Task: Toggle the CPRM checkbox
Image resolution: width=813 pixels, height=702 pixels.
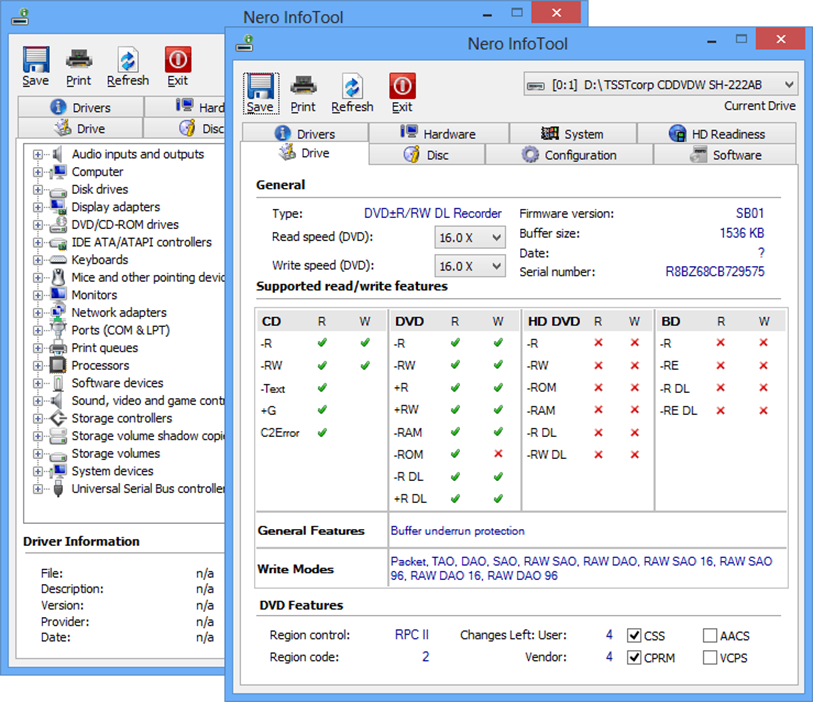Action: (634, 657)
